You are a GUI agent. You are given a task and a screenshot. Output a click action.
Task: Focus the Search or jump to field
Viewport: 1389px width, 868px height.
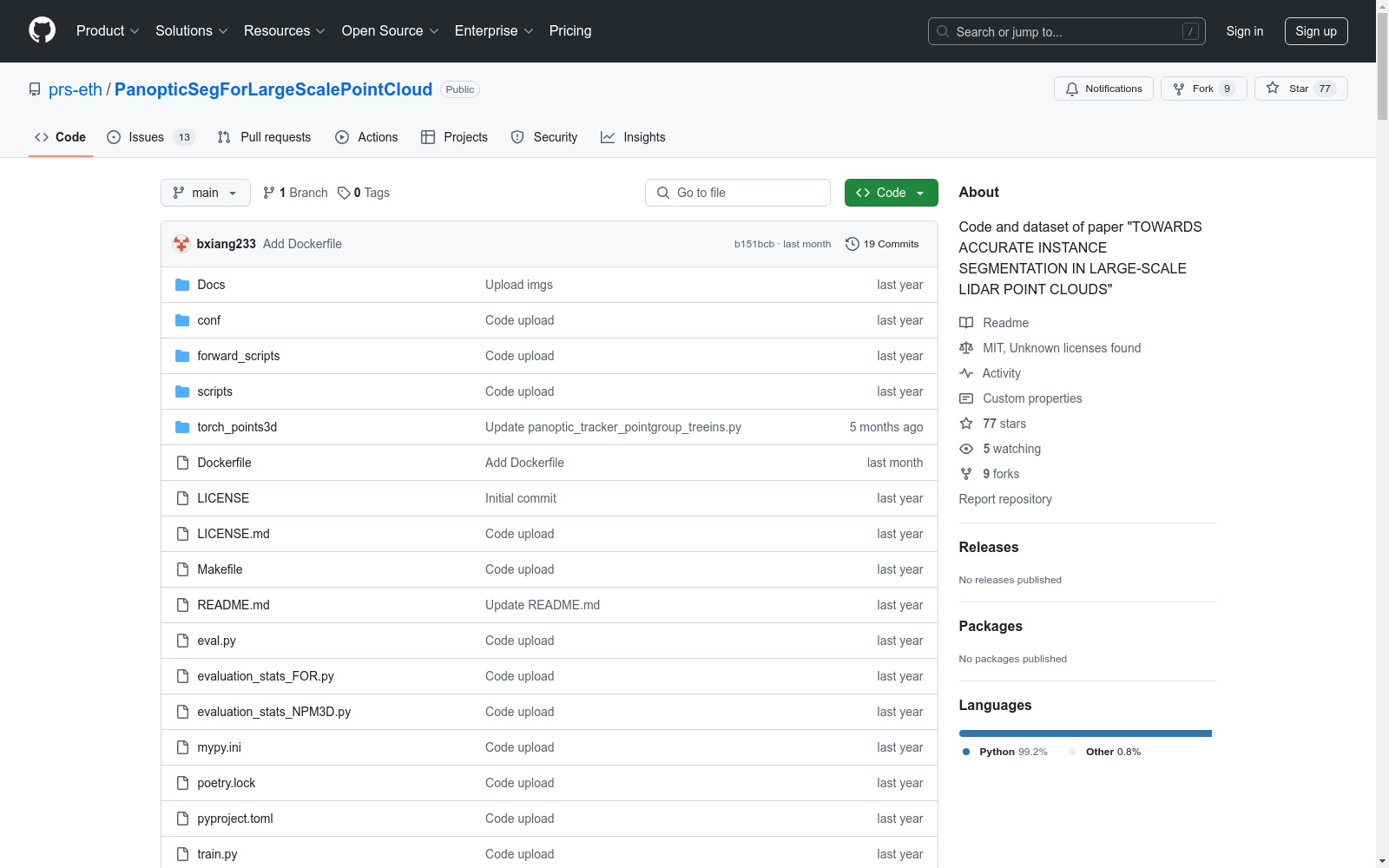click(1067, 31)
